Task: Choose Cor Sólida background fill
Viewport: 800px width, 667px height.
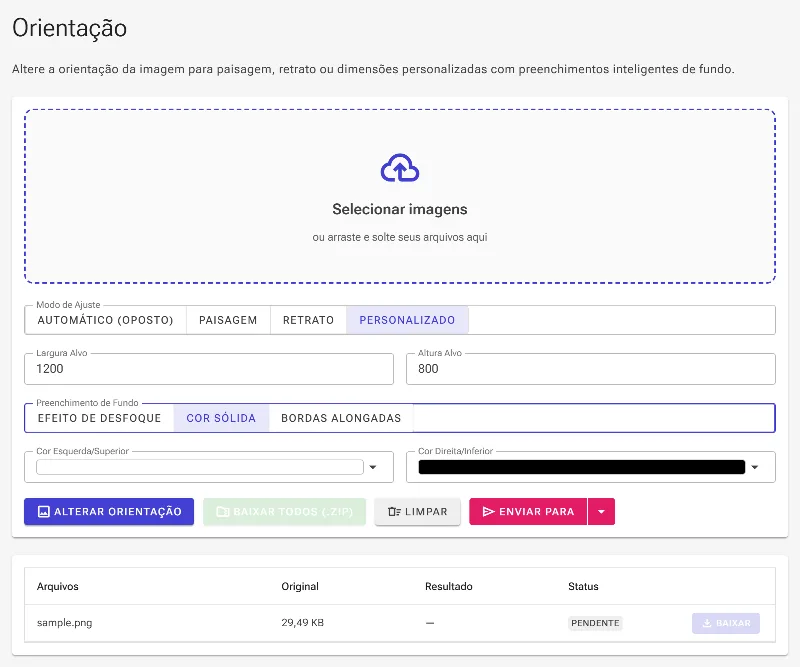Action: (x=221, y=418)
